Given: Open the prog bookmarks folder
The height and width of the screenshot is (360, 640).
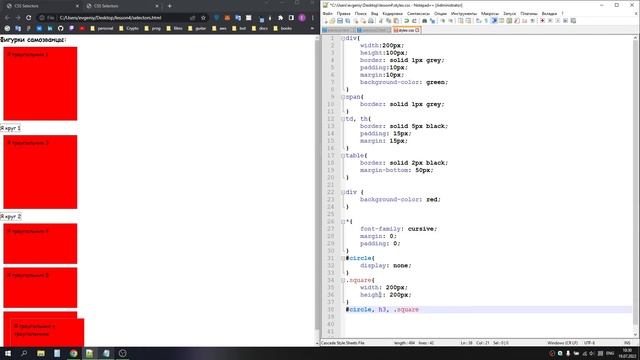Looking at the screenshot, I should click(x=152, y=29).
